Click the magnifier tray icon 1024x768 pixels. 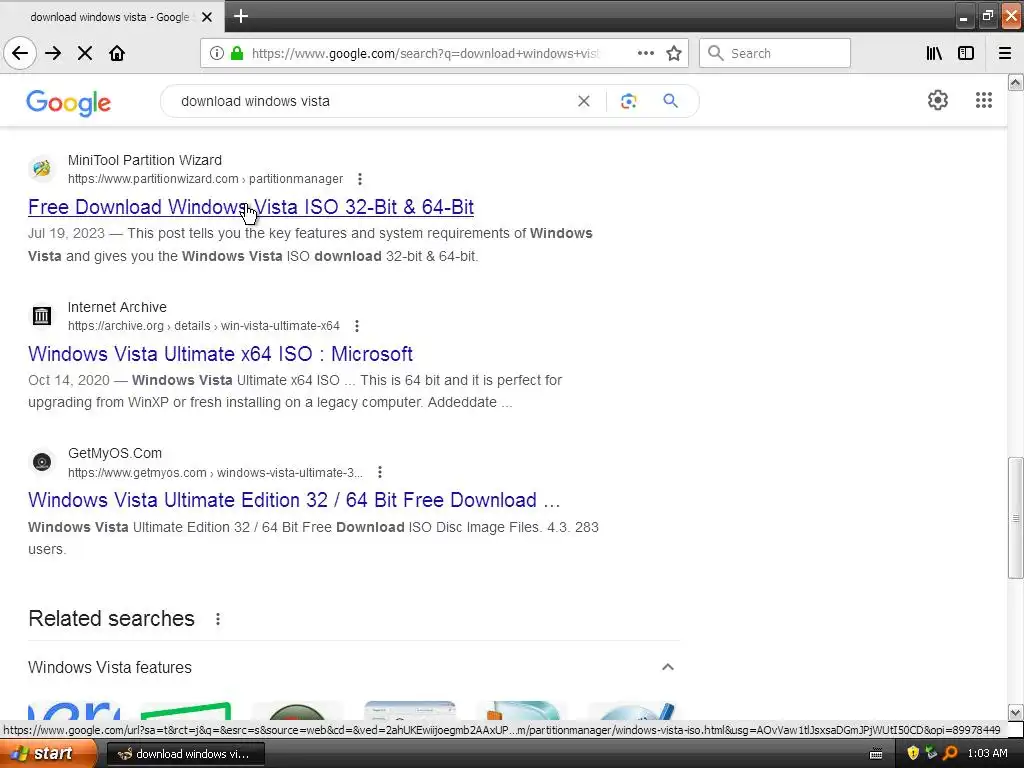tap(951, 754)
